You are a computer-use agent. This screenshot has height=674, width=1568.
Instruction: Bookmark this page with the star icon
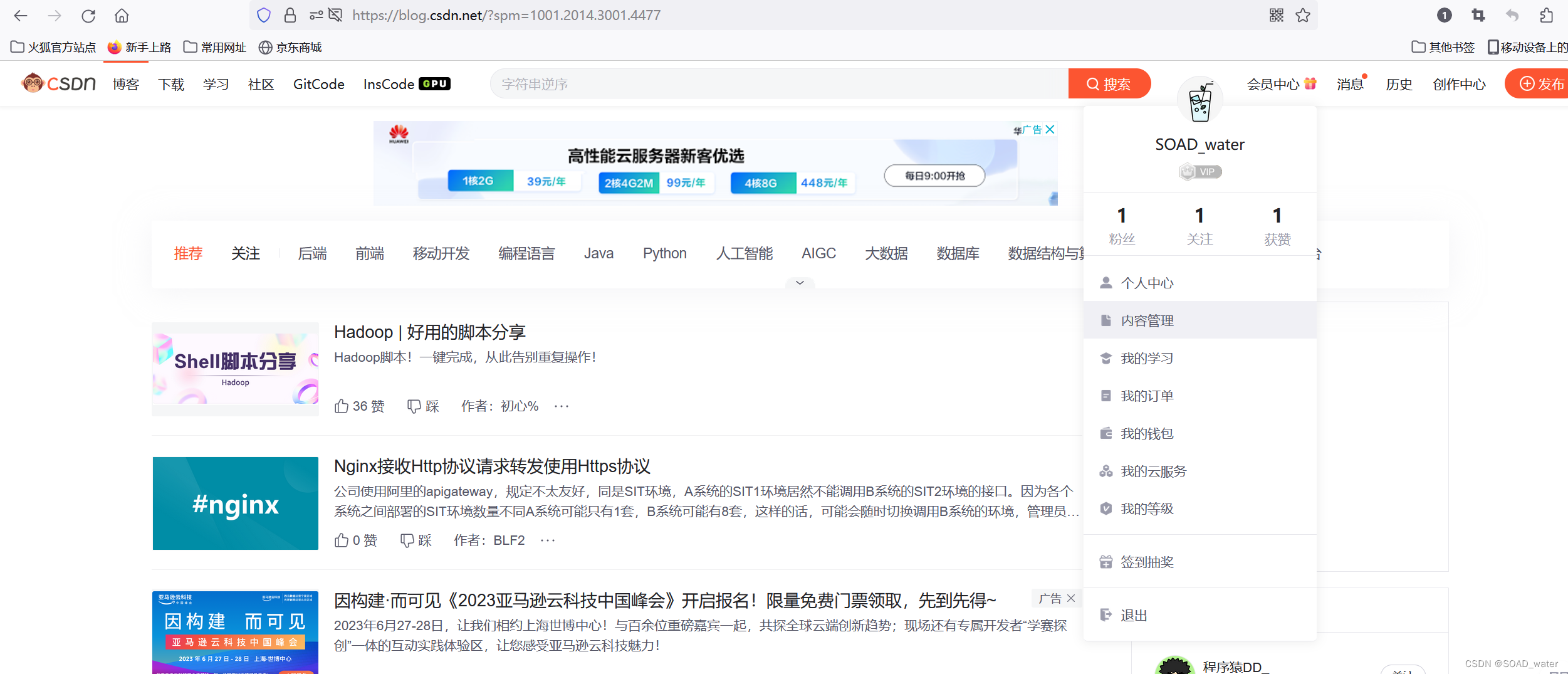click(x=1303, y=15)
